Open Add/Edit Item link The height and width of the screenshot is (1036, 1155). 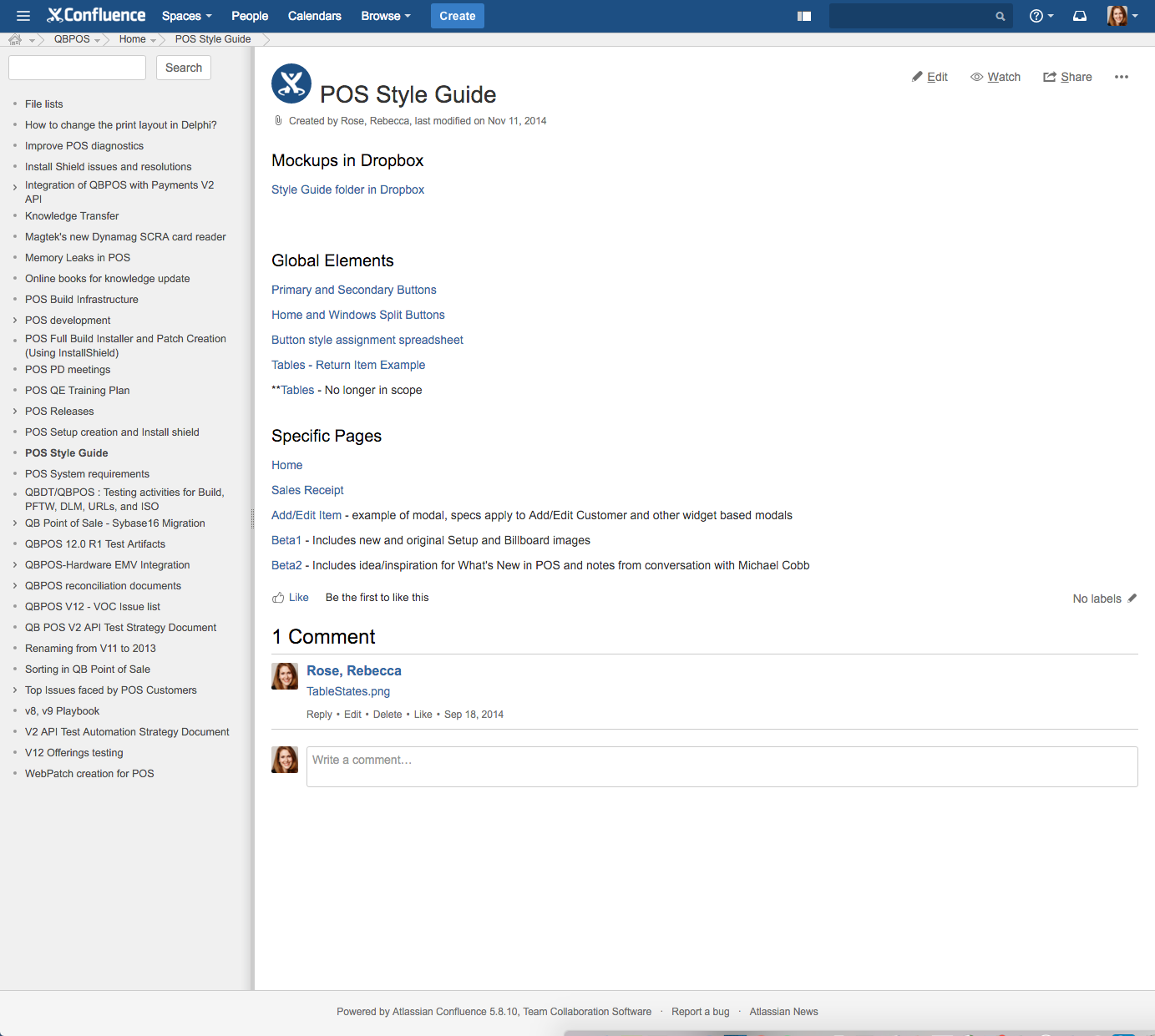click(306, 515)
